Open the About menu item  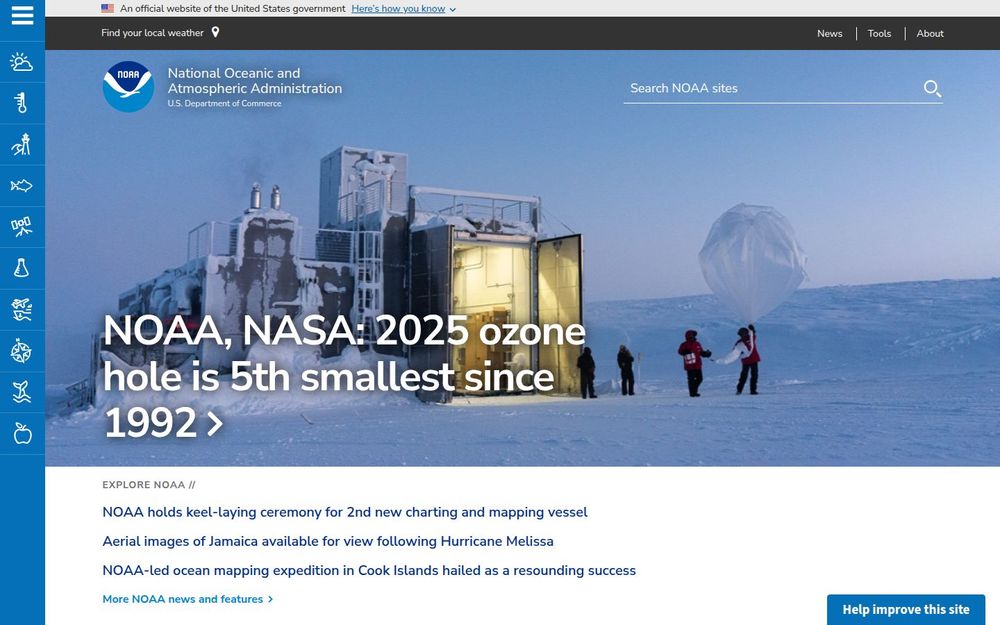[x=930, y=33]
